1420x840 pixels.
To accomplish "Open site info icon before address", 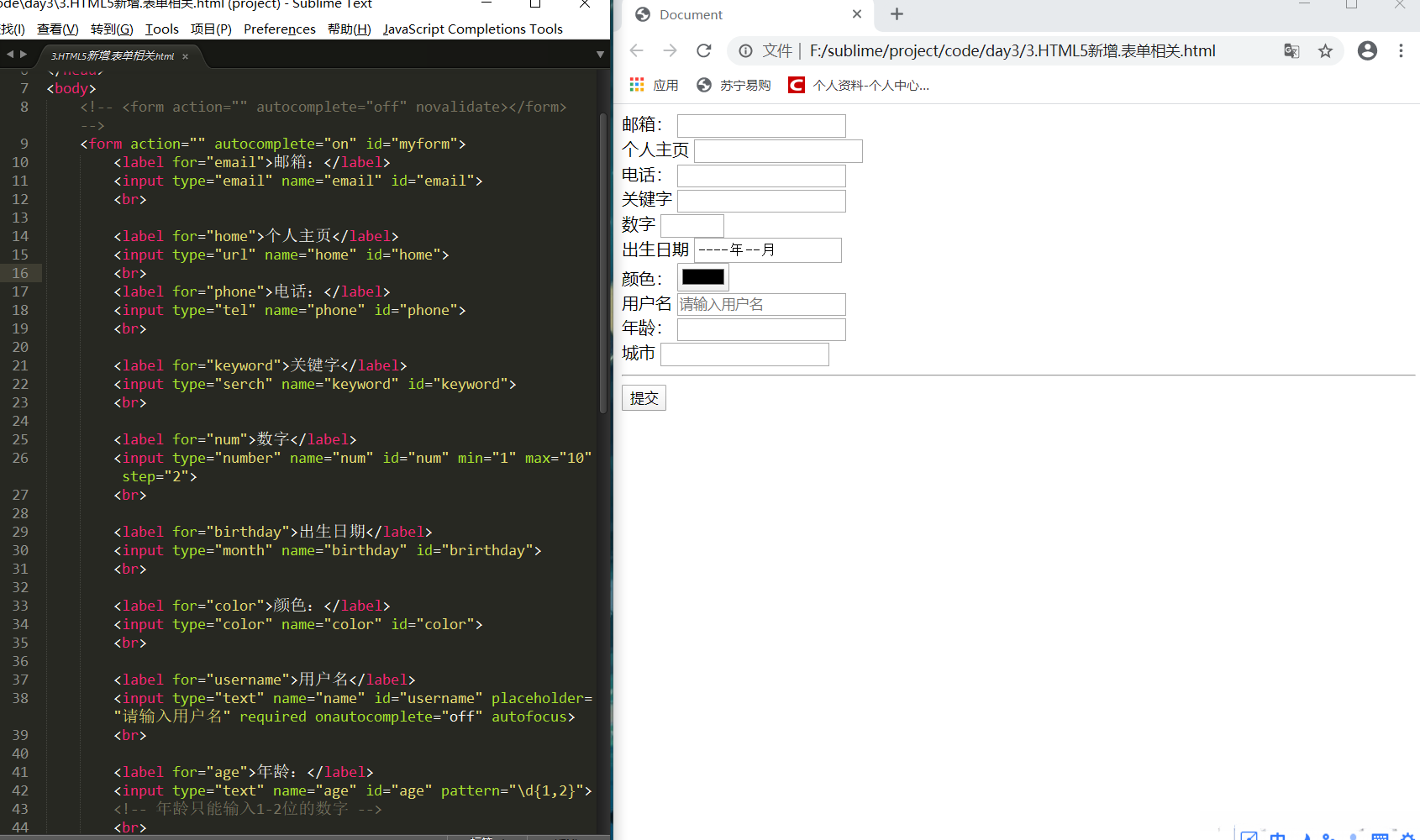I will [745, 50].
